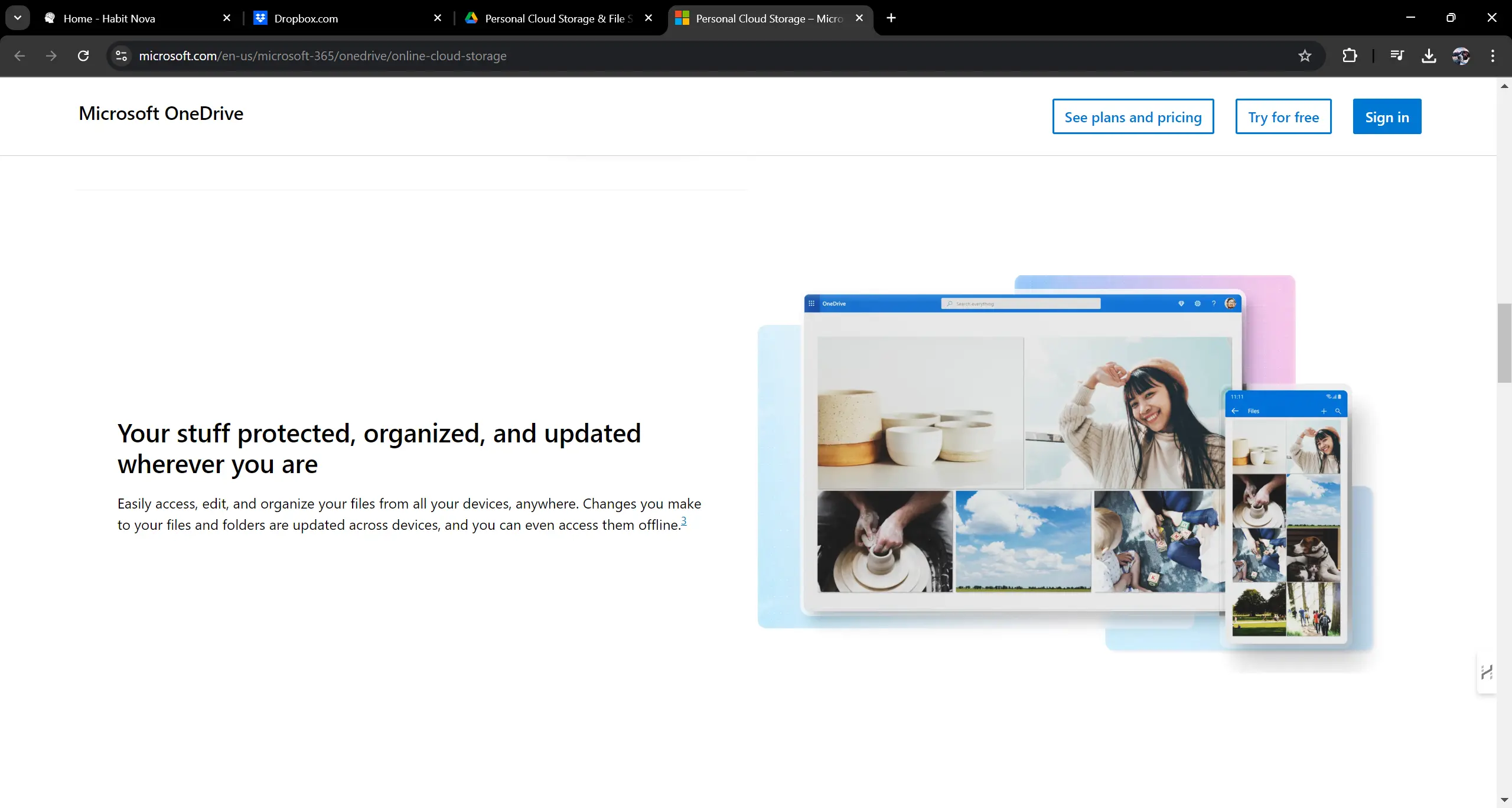Screen dimensions: 1512x808
Task: Click the page vertical scrollbar thumb
Action: 1504,343
